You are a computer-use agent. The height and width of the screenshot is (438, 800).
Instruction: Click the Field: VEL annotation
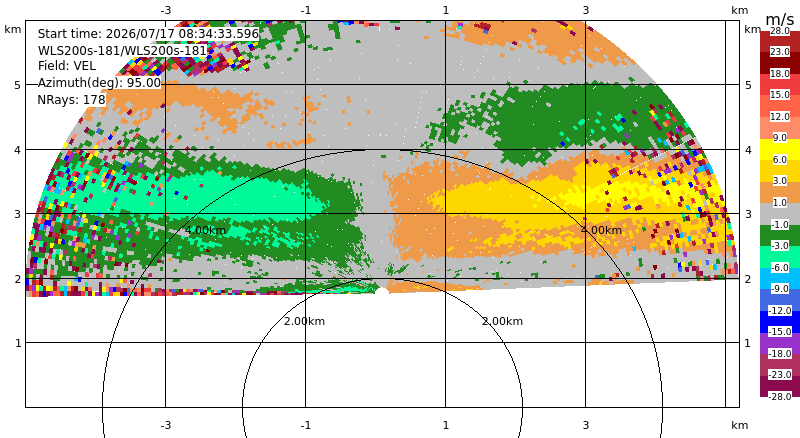[67, 66]
